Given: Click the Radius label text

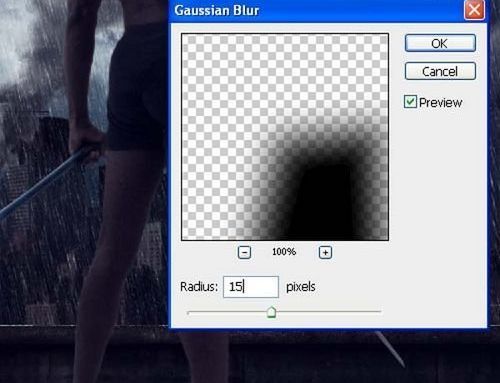Looking at the screenshot, I should click(x=199, y=287).
